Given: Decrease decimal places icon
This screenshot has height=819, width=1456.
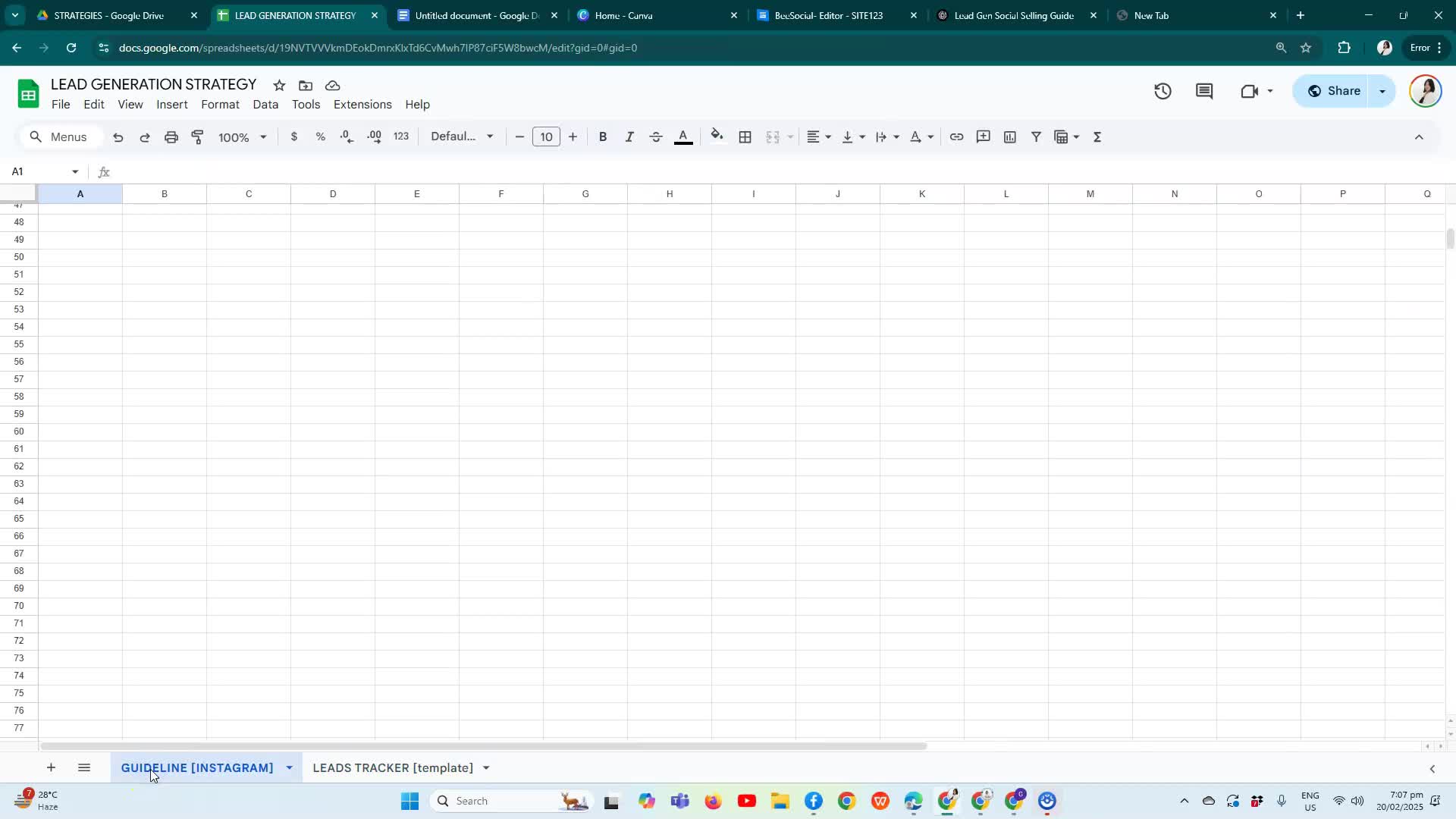Looking at the screenshot, I should click(347, 137).
